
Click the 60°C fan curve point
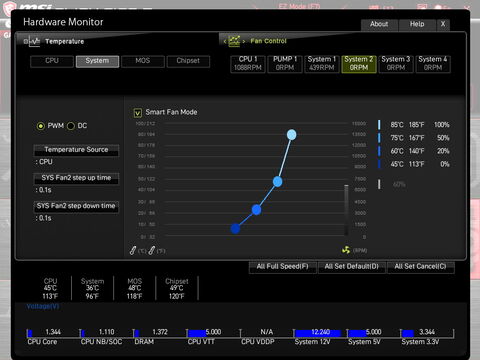point(256,210)
